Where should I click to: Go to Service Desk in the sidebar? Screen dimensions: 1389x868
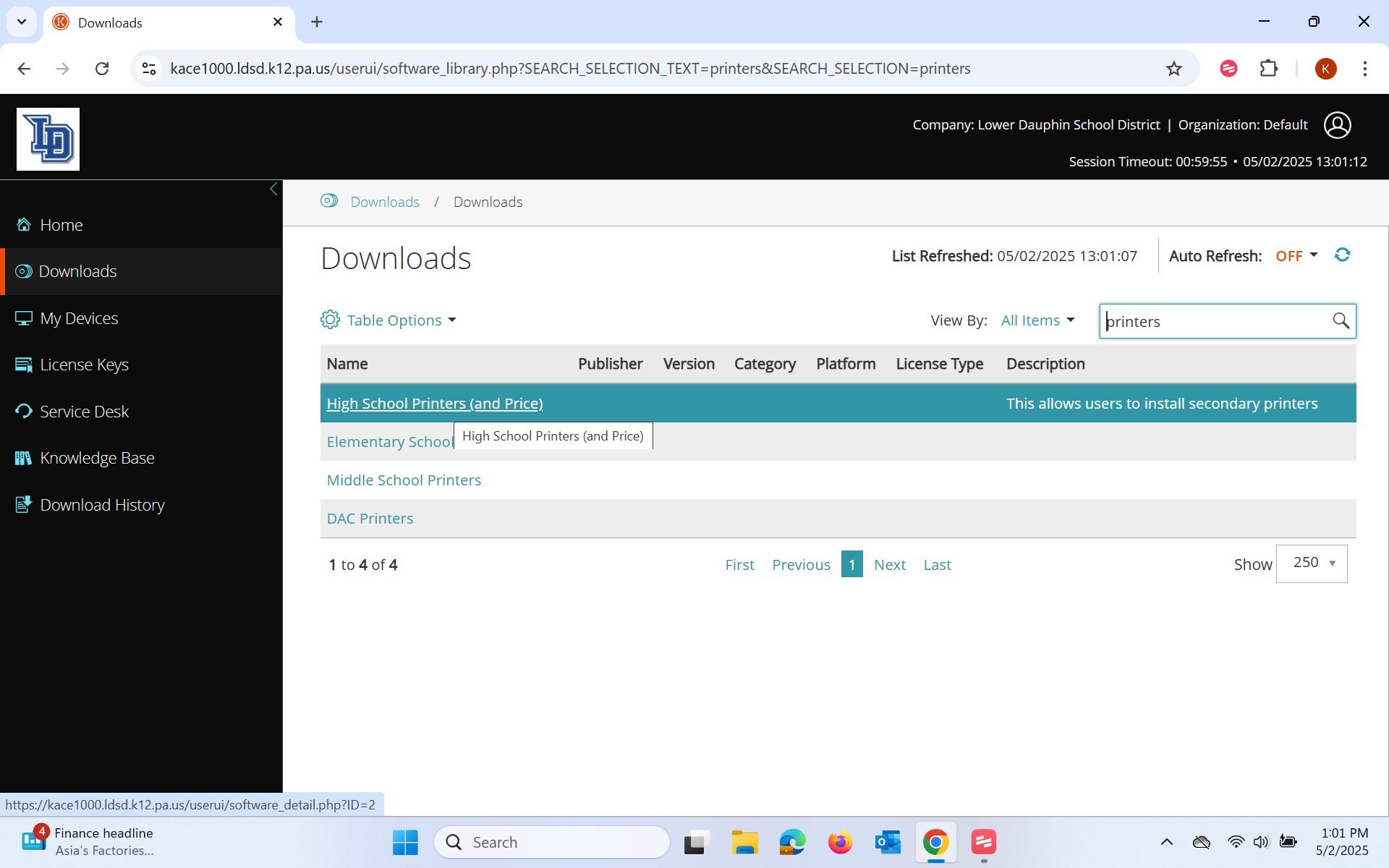point(84,412)
